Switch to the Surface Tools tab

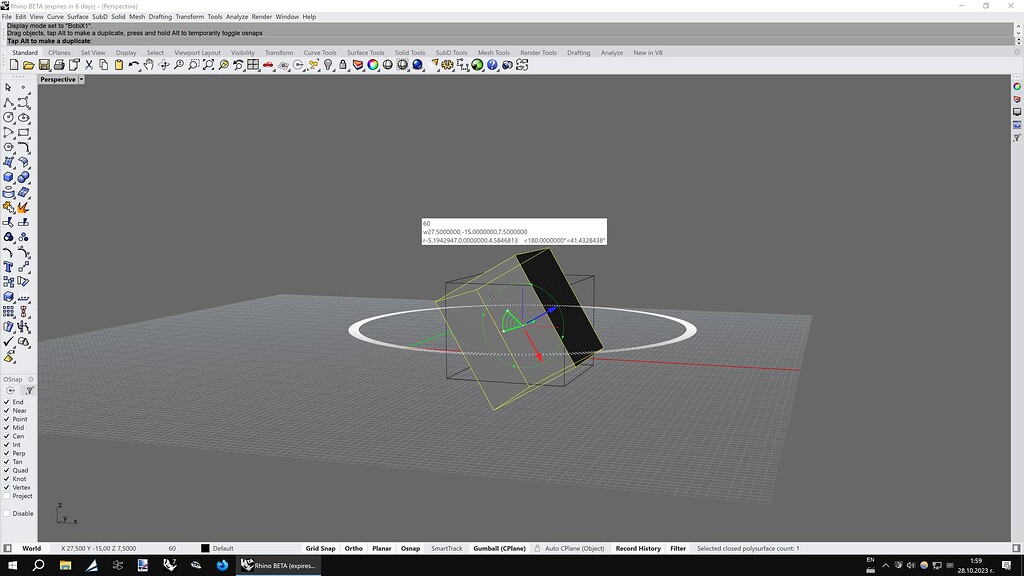365,52
